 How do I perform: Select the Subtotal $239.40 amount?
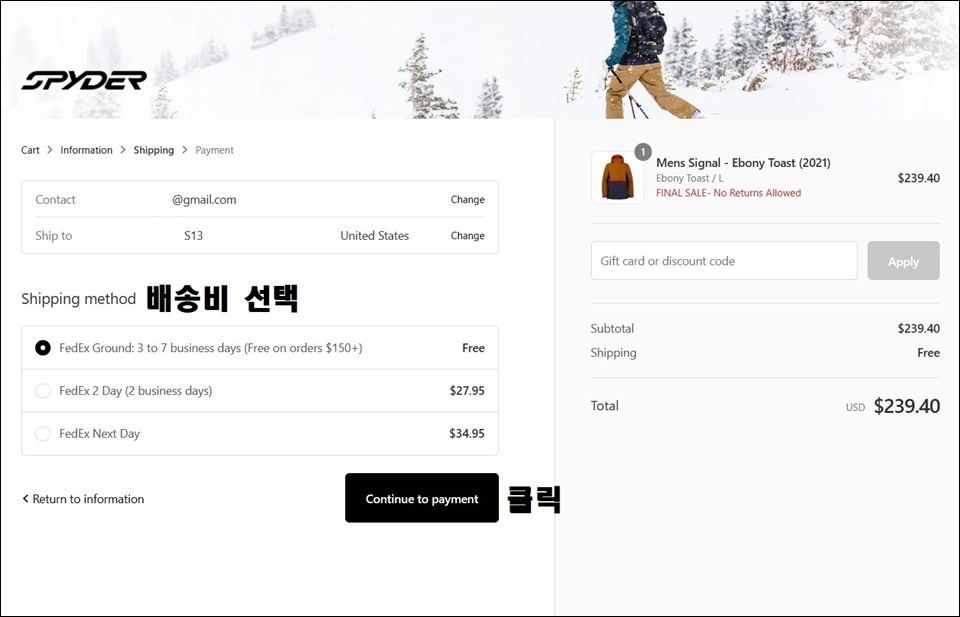tap(918, 328)
